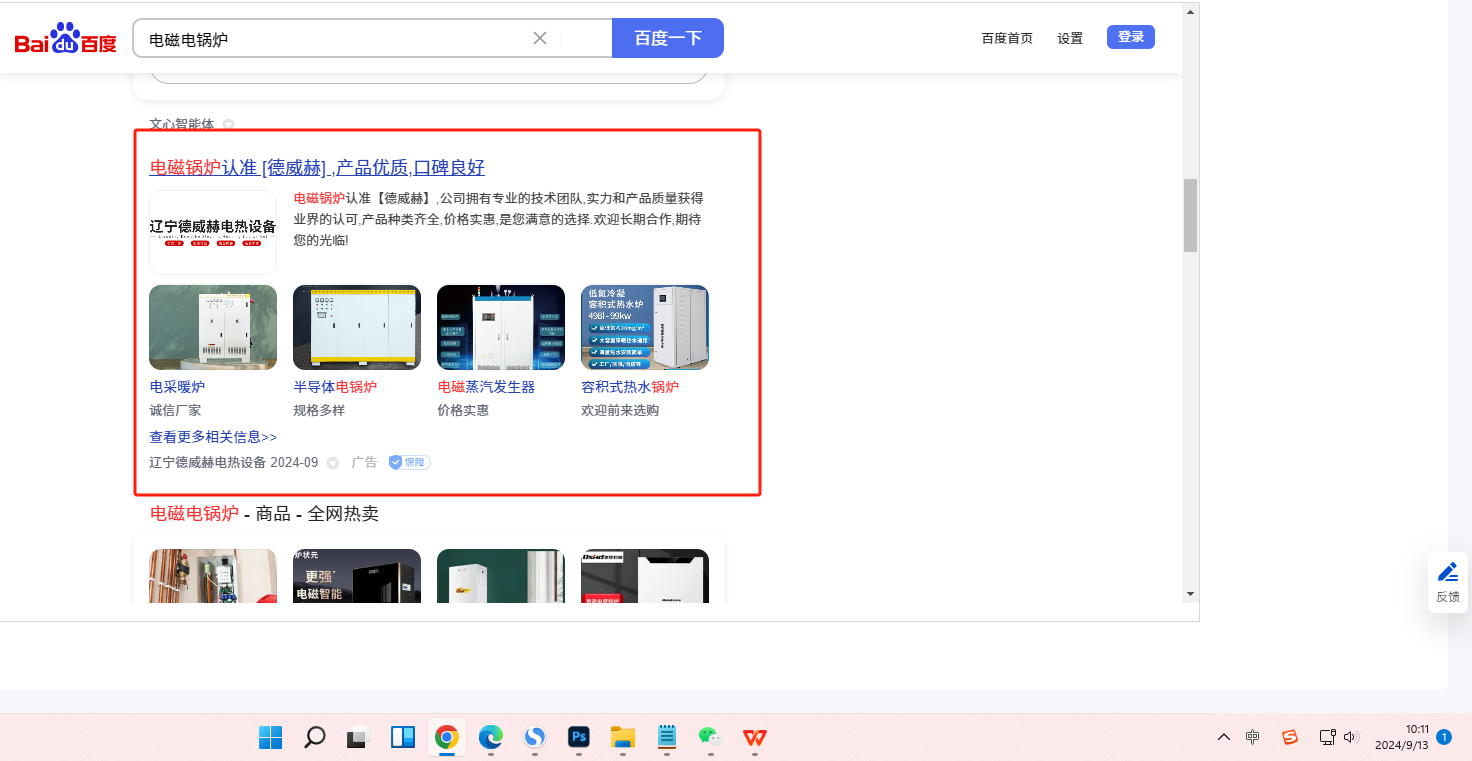The height and width of the screenshot is (761, 1472).
Task: Click the 诚信厂家 caption
Action: pos(175,411)
